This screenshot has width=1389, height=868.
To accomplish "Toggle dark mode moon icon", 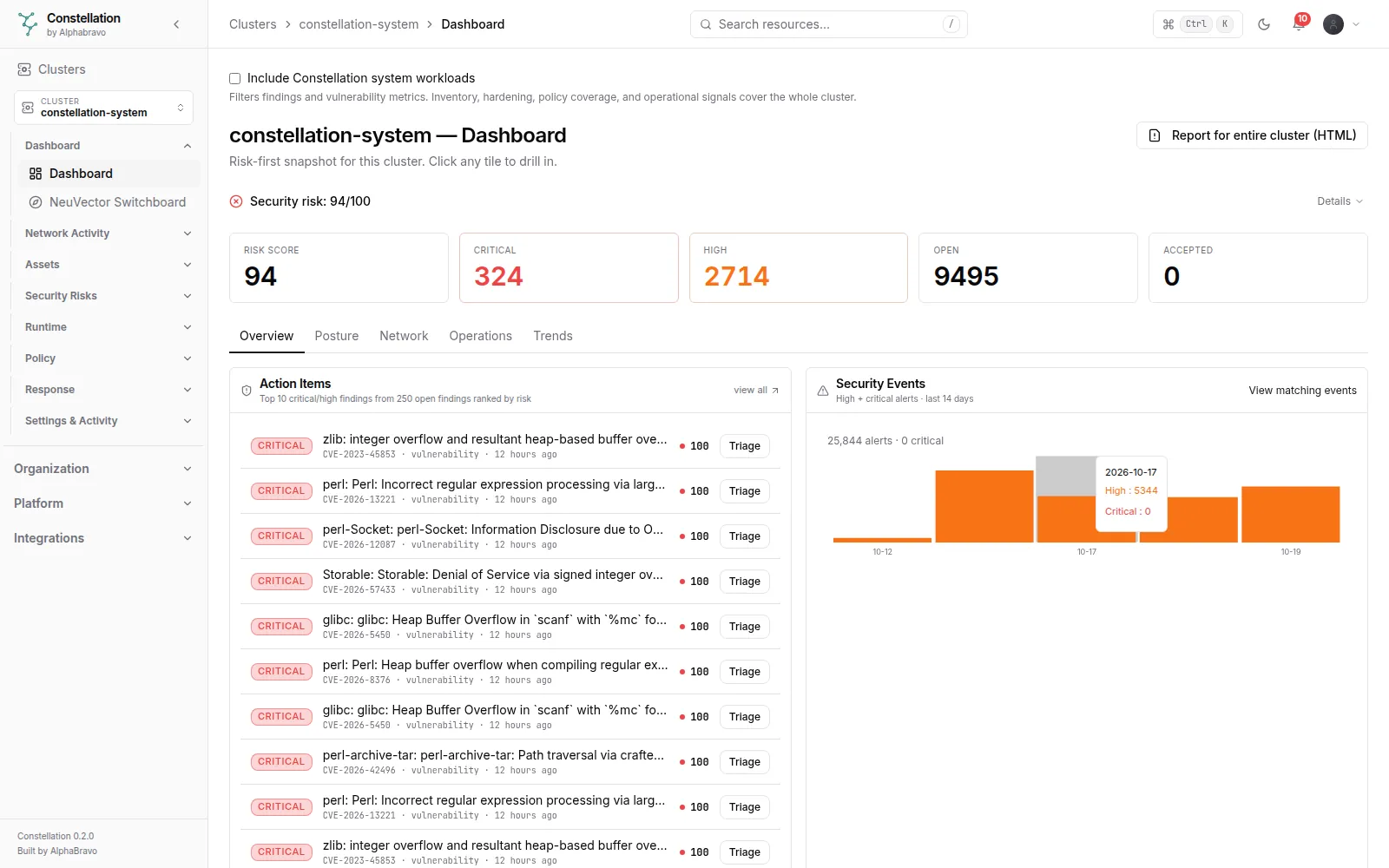I will tap(1264, 24).
